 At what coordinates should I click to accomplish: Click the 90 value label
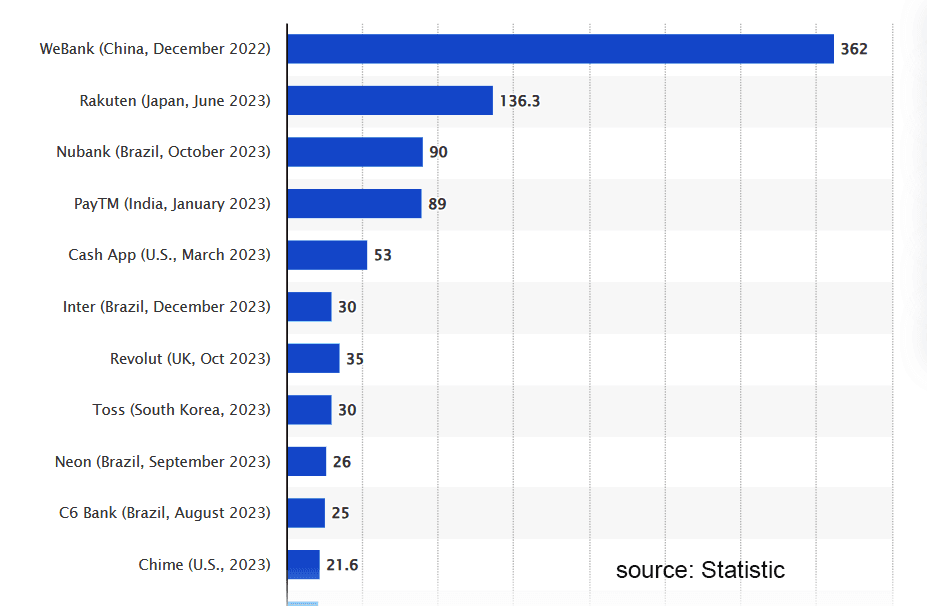tap(439, 152)
